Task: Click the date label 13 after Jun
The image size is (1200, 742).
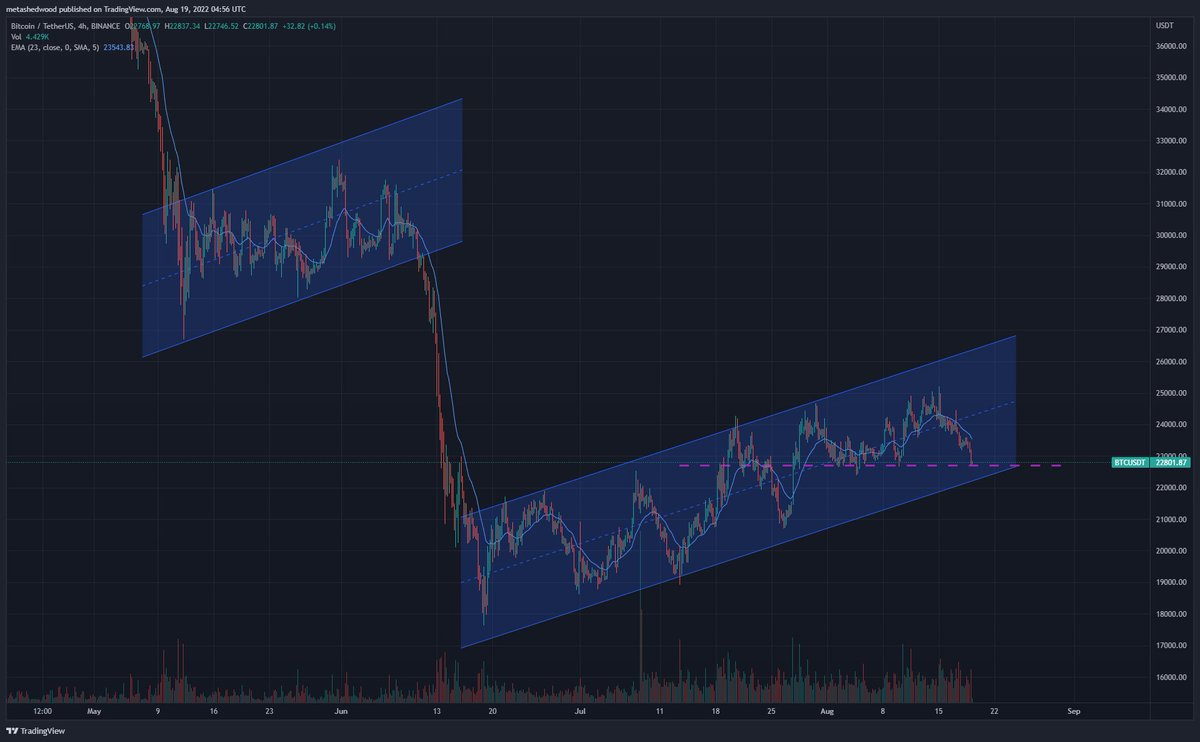Action: click(437, 711)
